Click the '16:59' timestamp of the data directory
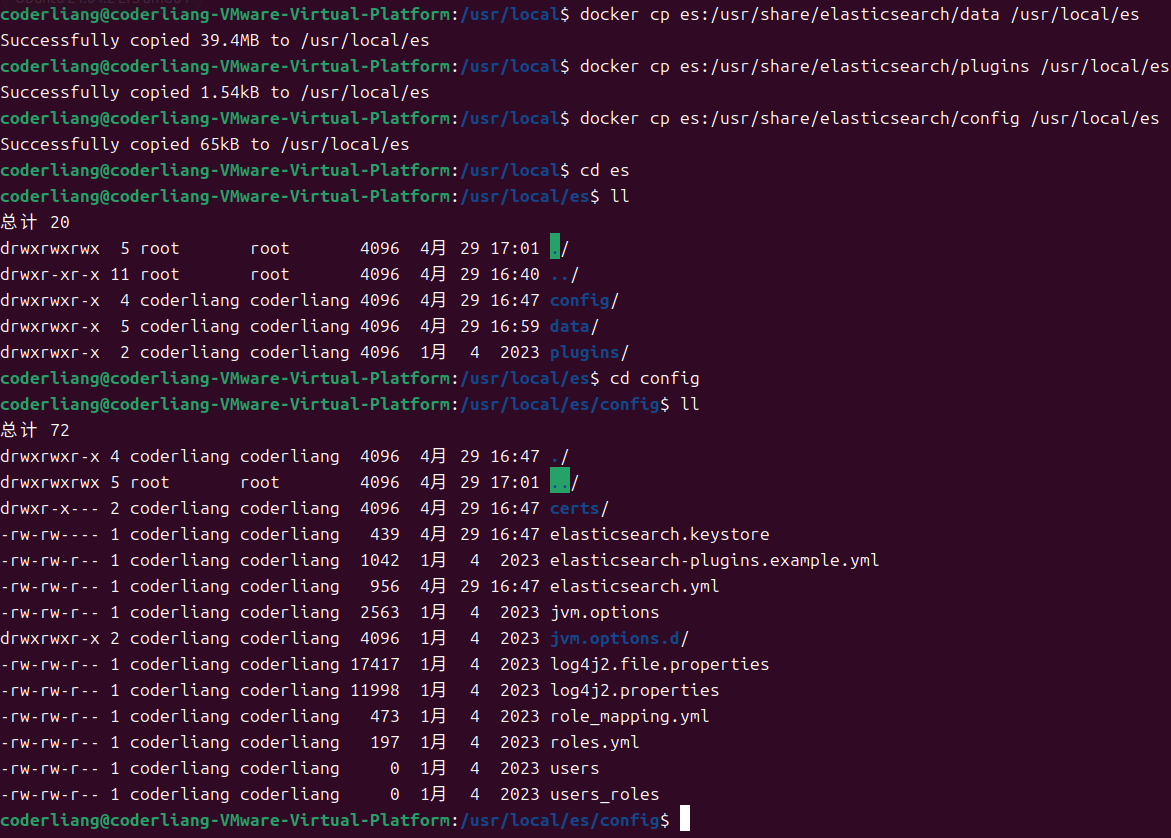The height and width of the screenshot is (838, 1171). (x=515, y=327)
